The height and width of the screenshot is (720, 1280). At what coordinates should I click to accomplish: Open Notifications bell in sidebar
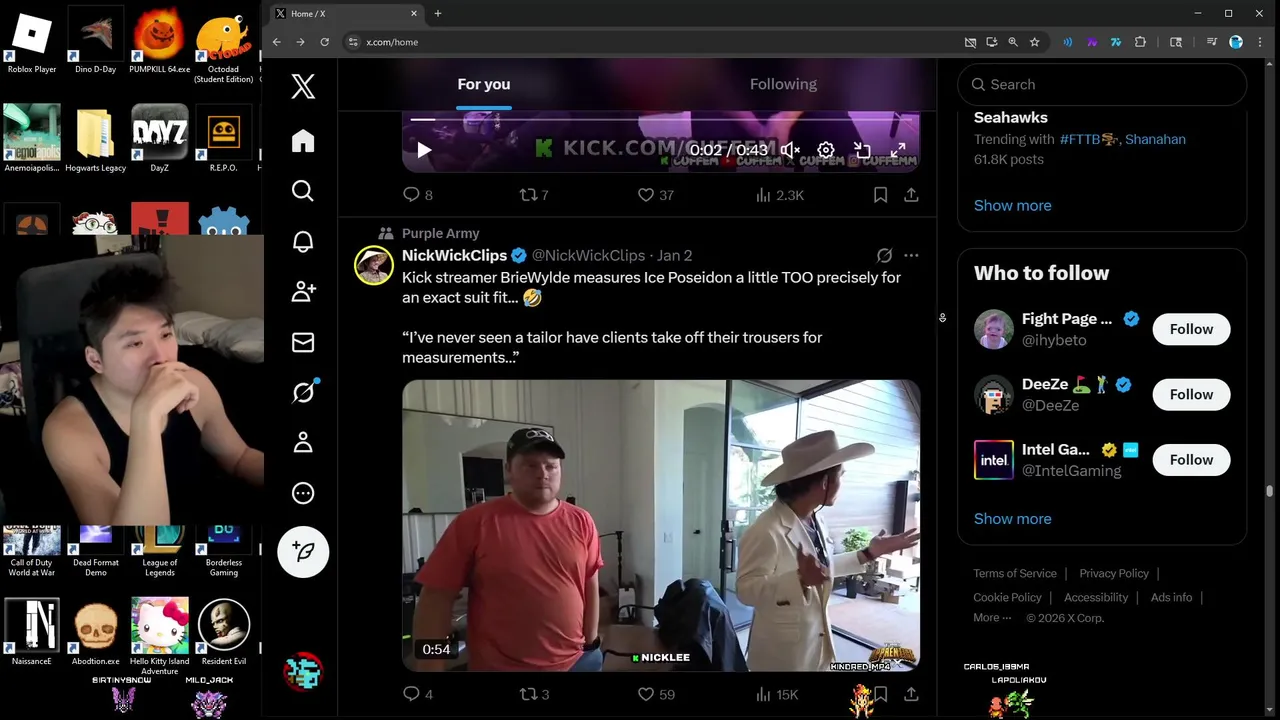[303, 242]
